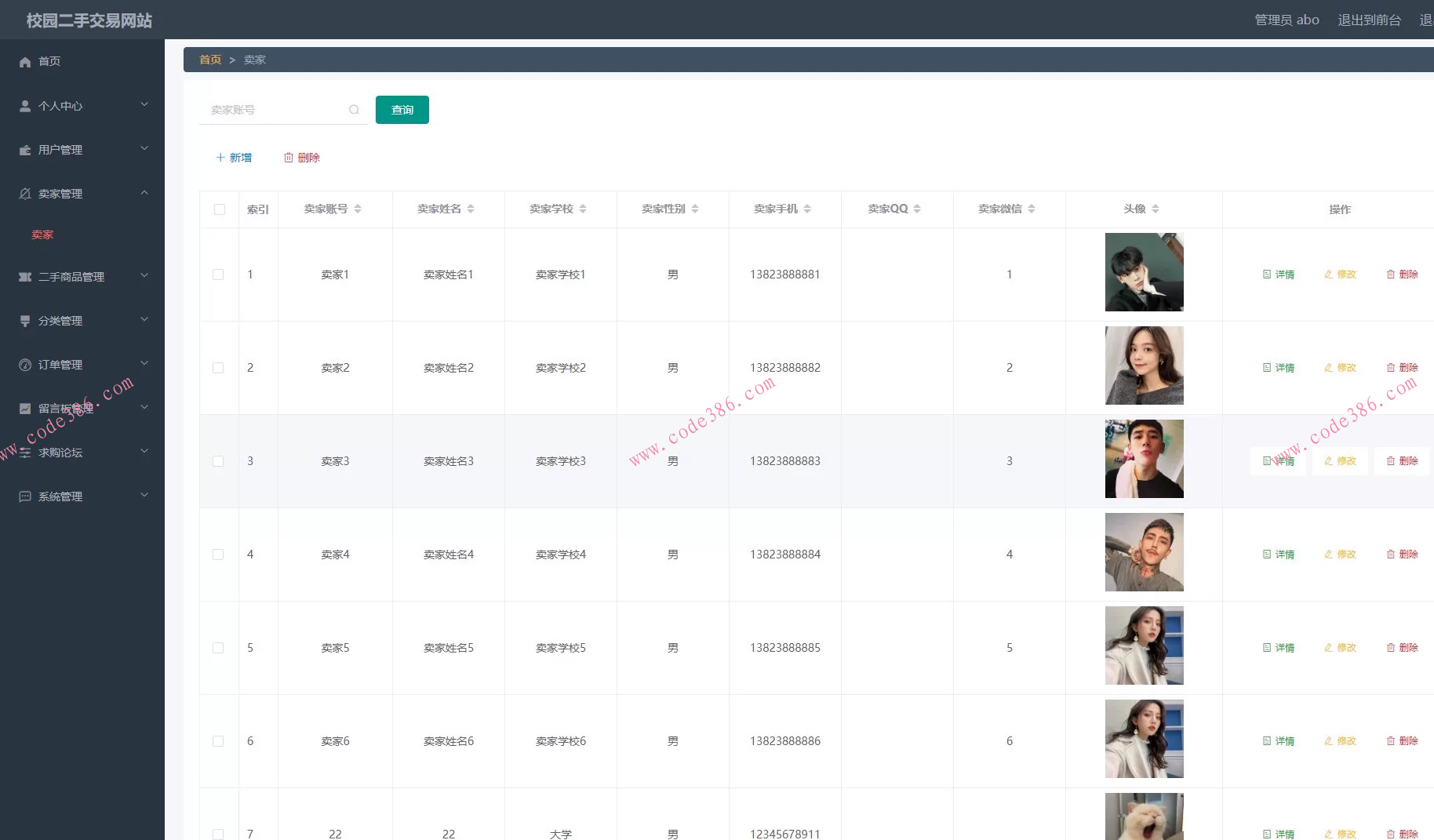Open the avatar thumbnail of 卖家2

1144,366
